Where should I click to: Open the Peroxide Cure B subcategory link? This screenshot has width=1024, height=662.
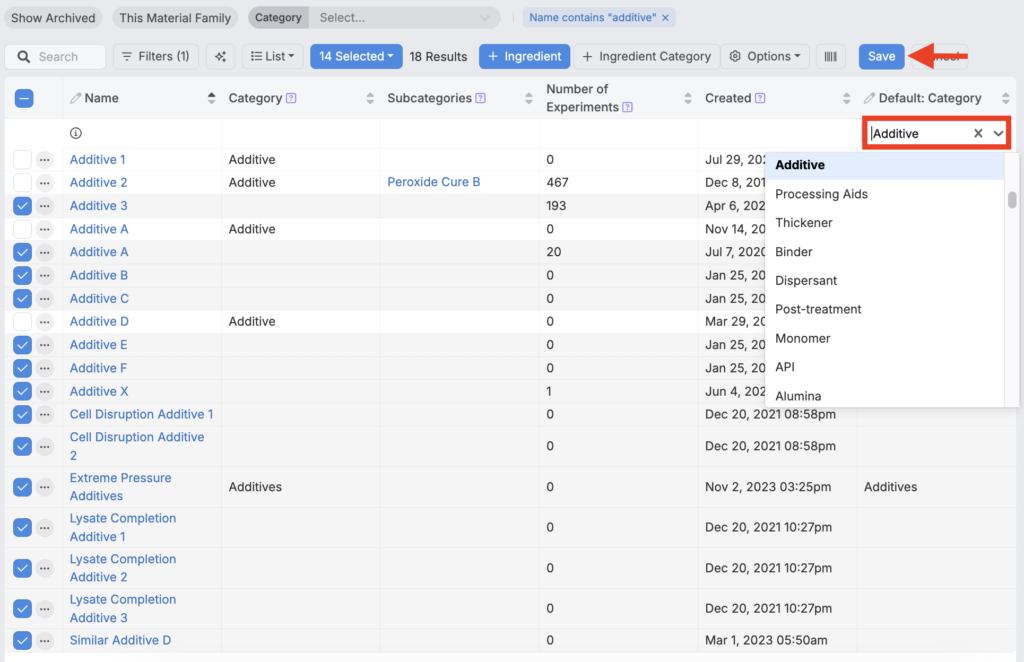pos(434,183)
